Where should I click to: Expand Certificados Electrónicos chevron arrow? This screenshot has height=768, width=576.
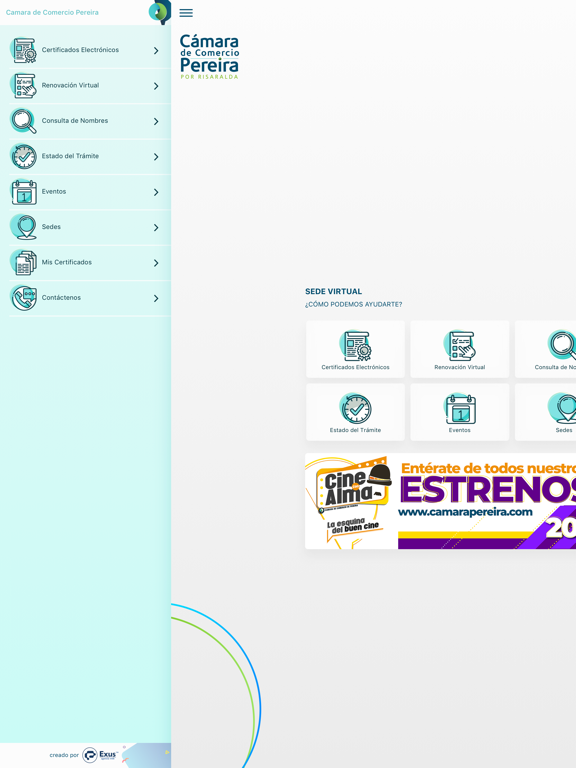(156, 50)
